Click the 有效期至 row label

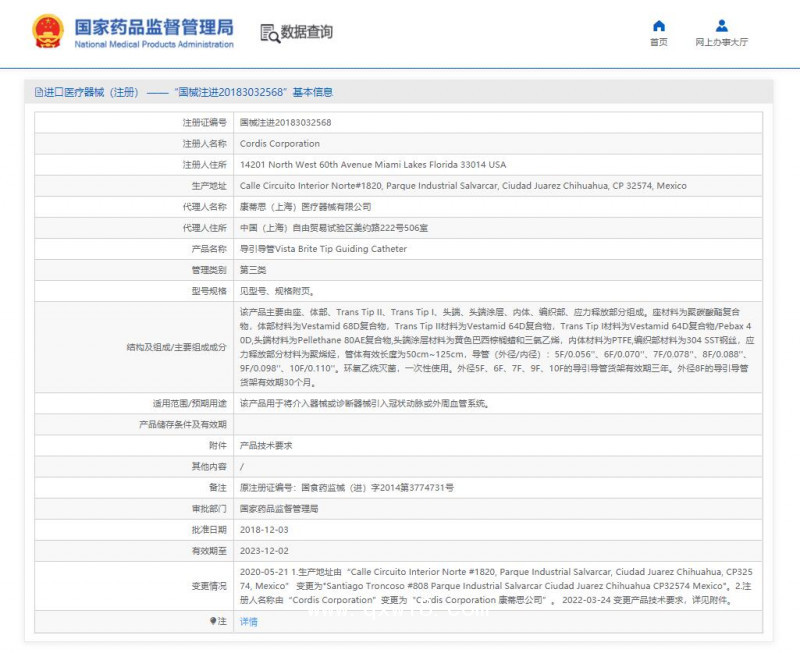209,551
